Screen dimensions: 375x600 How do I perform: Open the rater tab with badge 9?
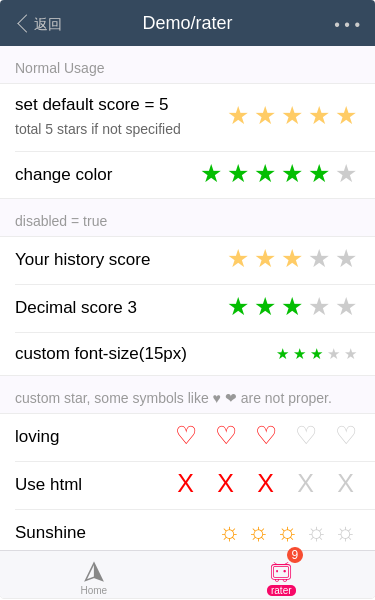[x=281, y=578]
